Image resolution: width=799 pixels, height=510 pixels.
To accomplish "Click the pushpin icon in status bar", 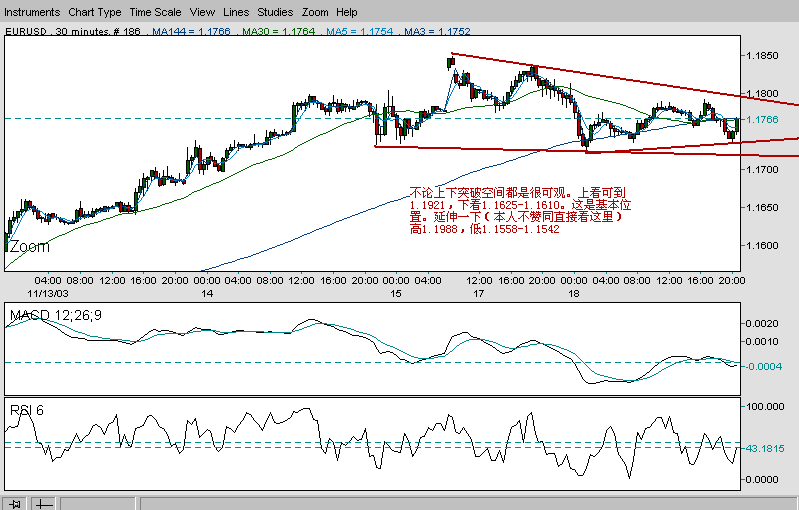I will coord(15,504).
